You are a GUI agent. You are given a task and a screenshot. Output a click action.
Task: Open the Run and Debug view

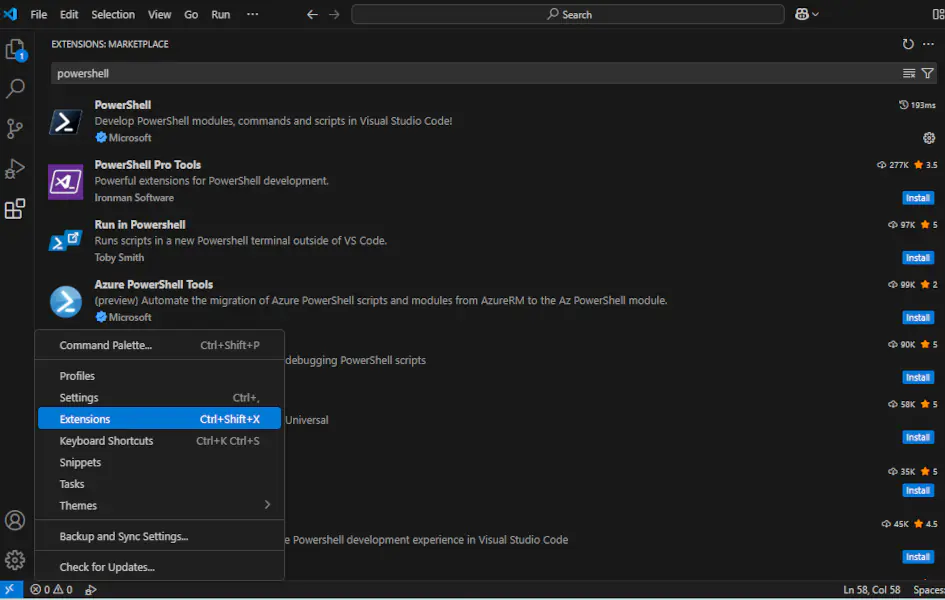[15, 169]
